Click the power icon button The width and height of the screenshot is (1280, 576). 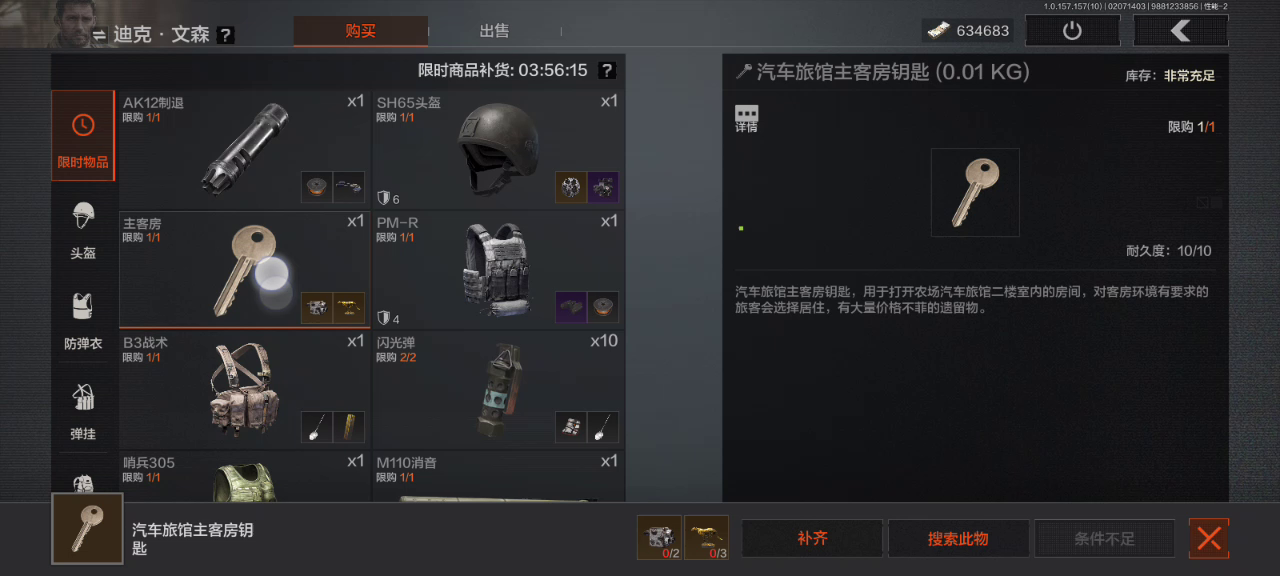[x=1072, y=31]
